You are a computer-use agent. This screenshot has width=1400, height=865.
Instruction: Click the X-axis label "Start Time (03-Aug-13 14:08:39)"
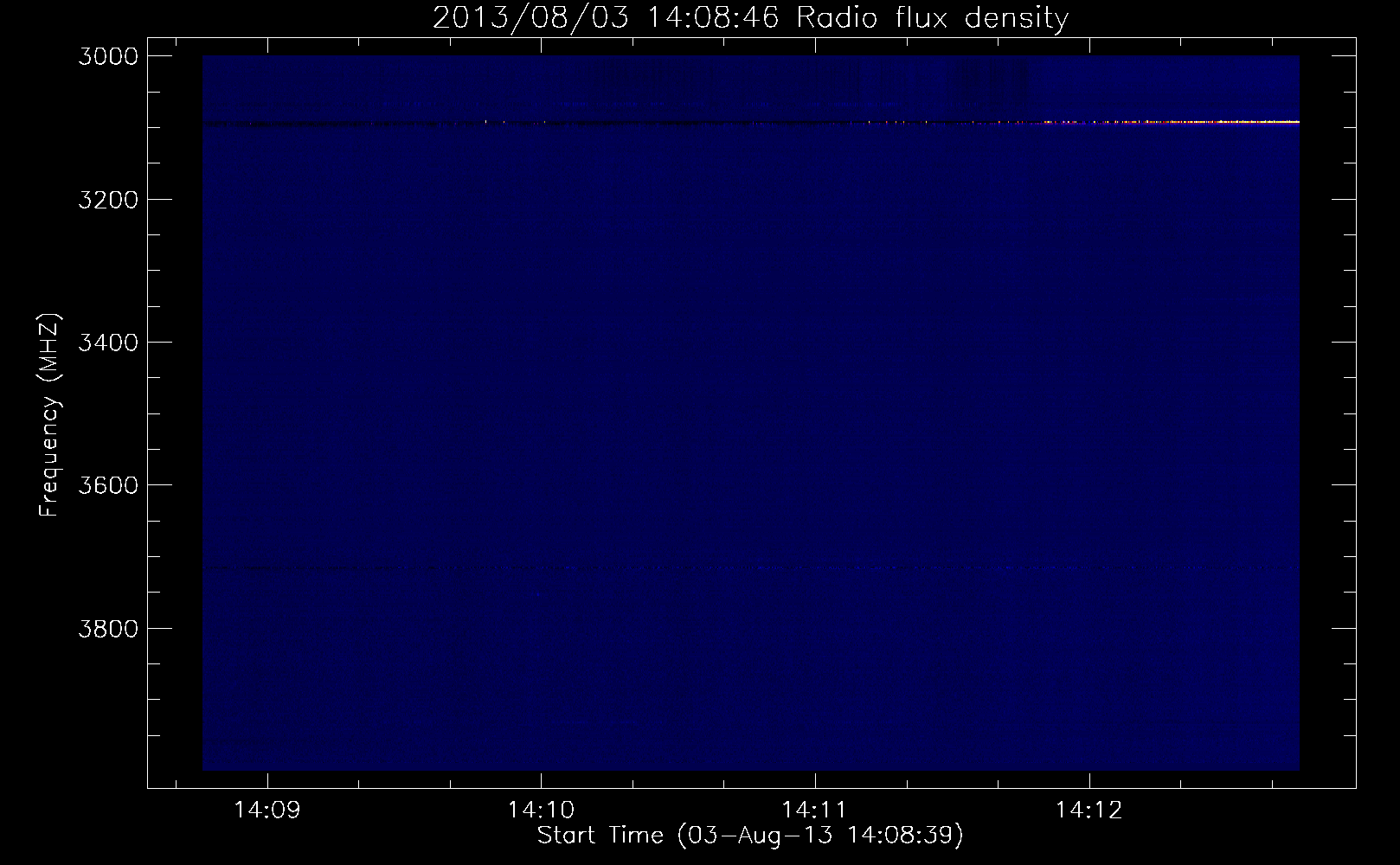click(750, 836)
